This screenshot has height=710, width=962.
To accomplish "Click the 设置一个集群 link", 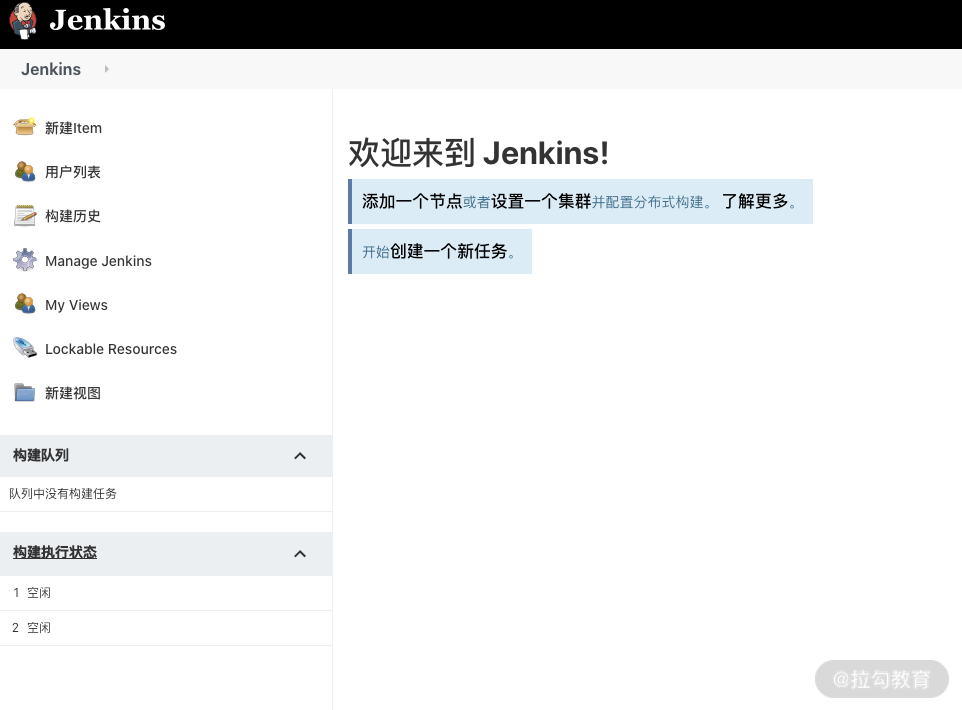I will (x=540, y=201).
